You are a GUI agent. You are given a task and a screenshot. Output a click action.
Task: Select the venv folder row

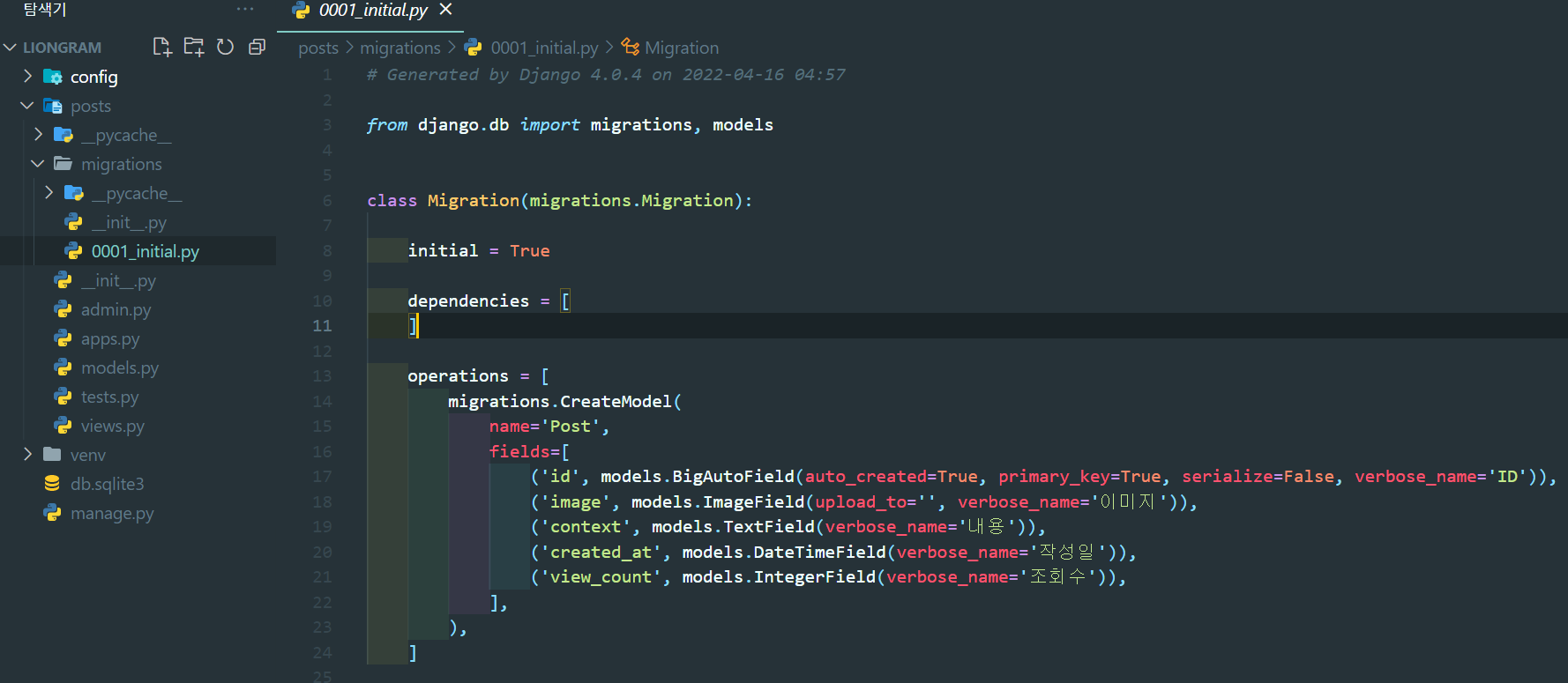coord(138,455)
